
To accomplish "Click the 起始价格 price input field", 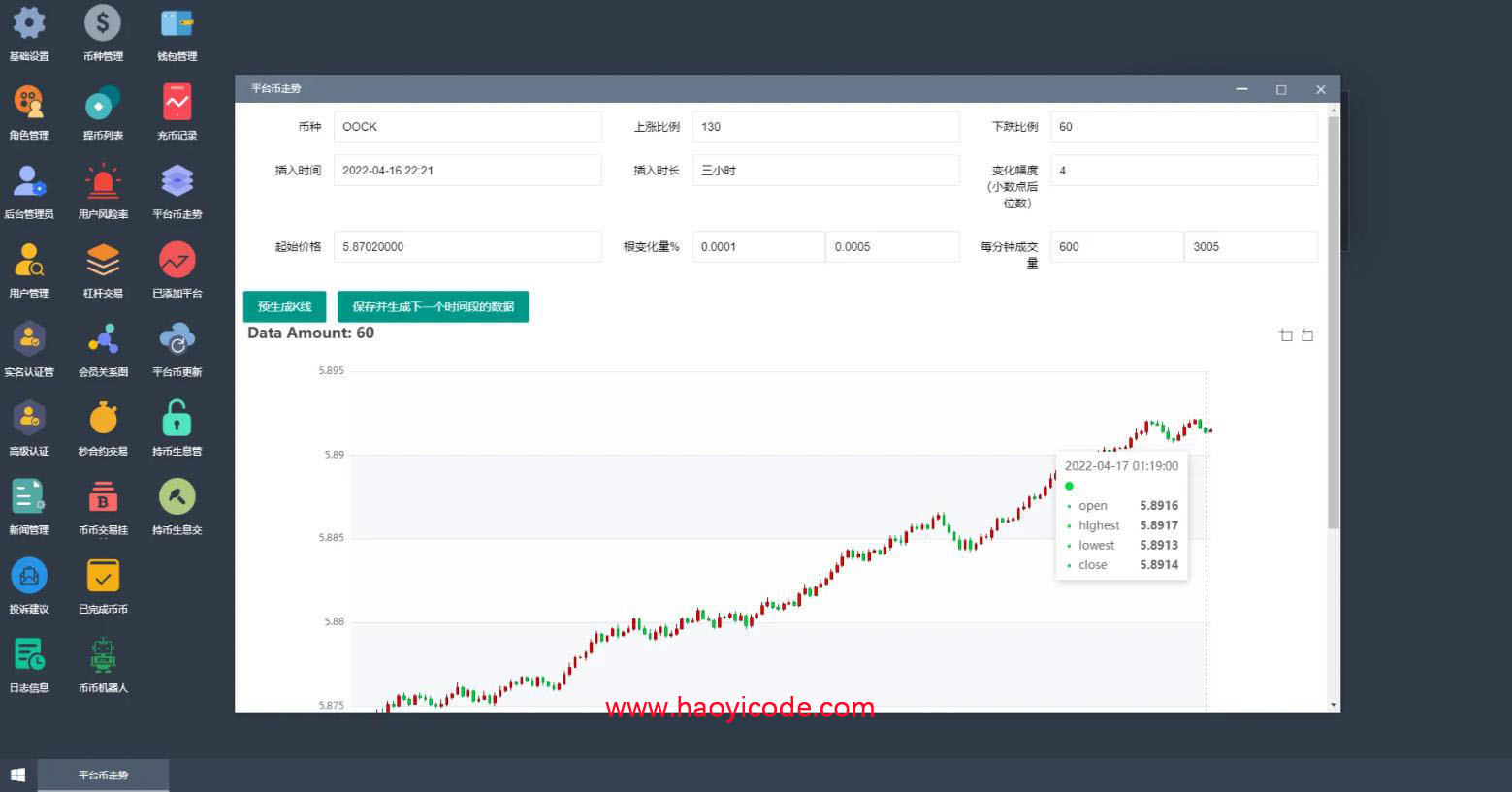I will click(467, 246).
